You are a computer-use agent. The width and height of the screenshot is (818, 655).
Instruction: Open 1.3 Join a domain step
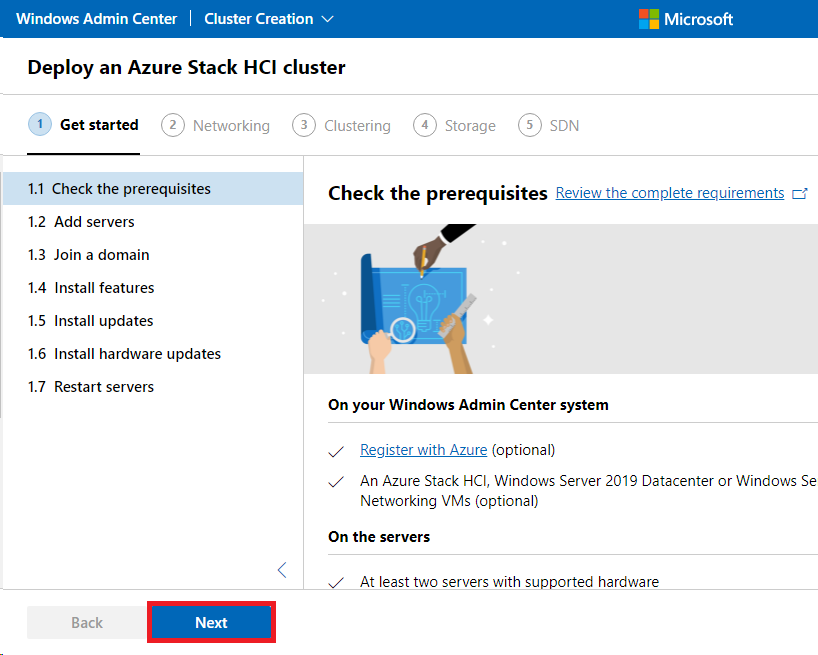(x=153, y=254)
